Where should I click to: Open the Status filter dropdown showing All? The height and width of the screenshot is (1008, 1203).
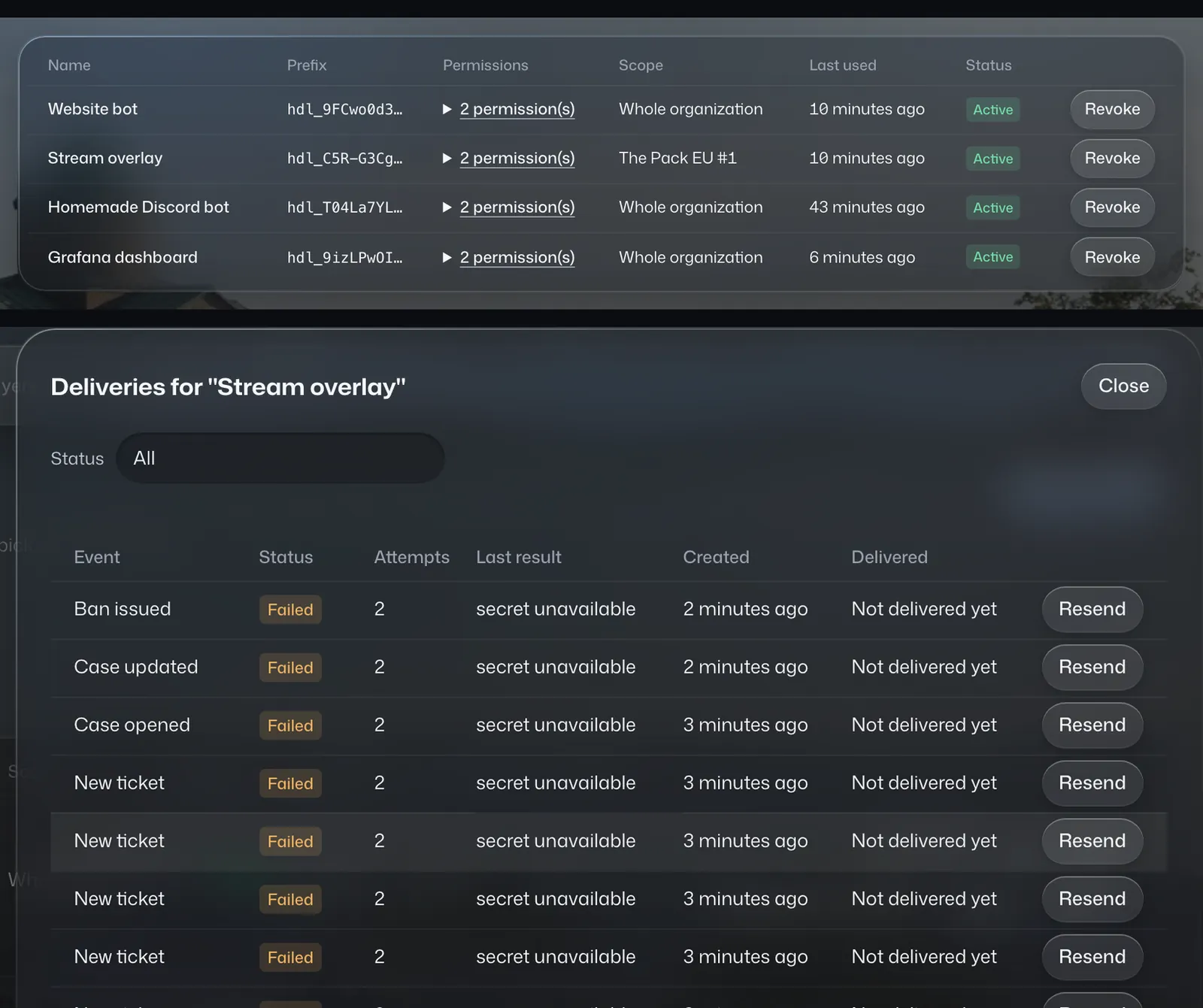[280, 458]
